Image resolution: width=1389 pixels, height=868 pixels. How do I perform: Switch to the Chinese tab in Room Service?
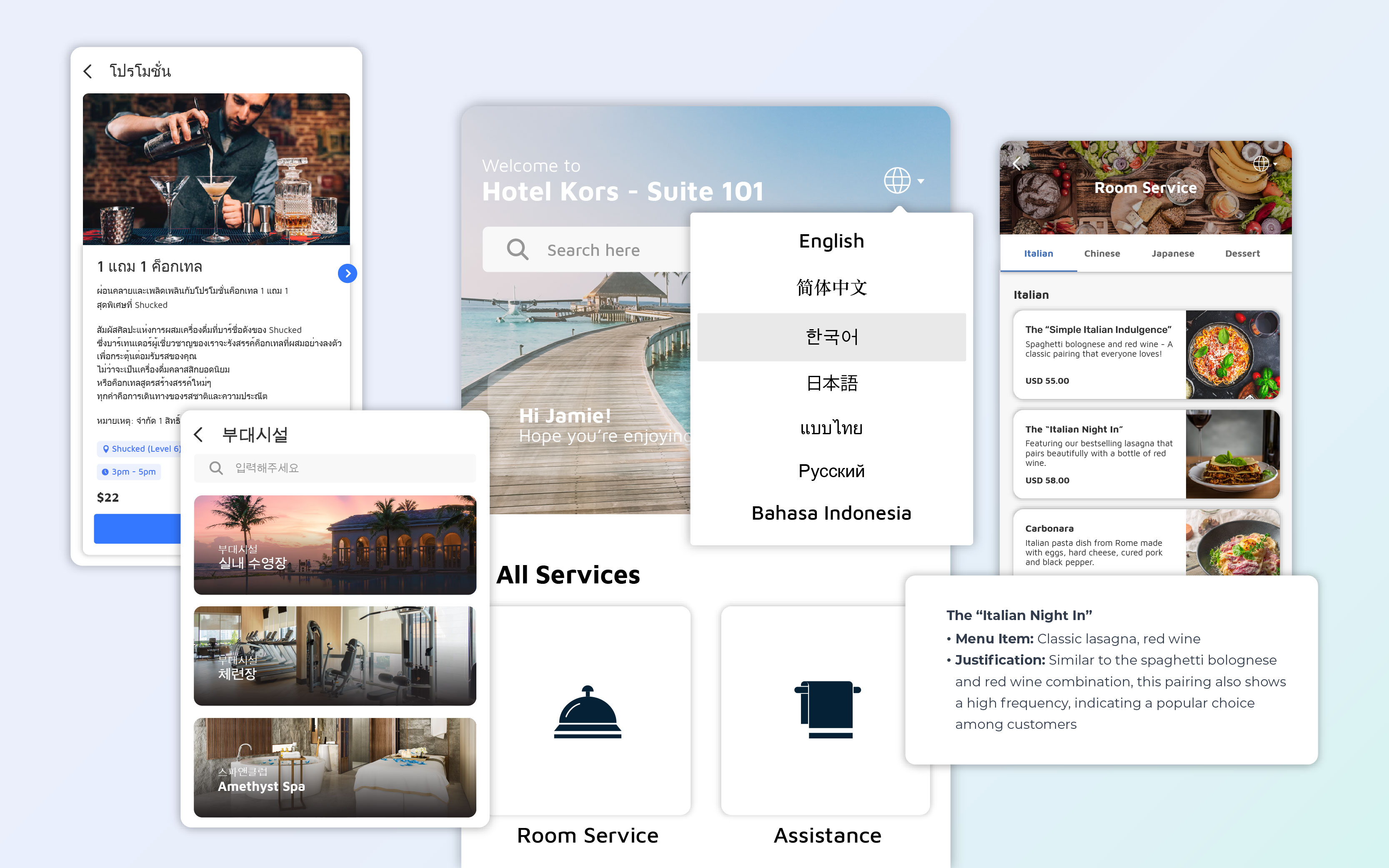click(x=1102, y=253)
